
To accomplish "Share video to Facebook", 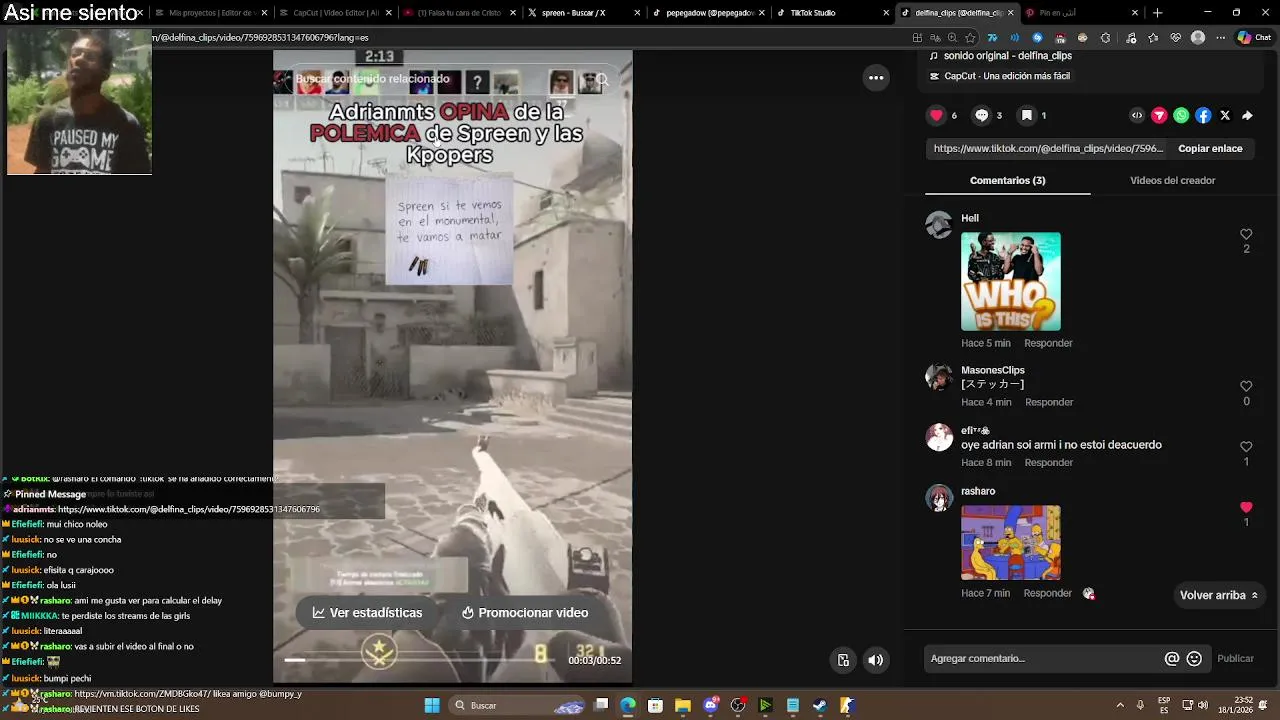I will click(1203, 115).
